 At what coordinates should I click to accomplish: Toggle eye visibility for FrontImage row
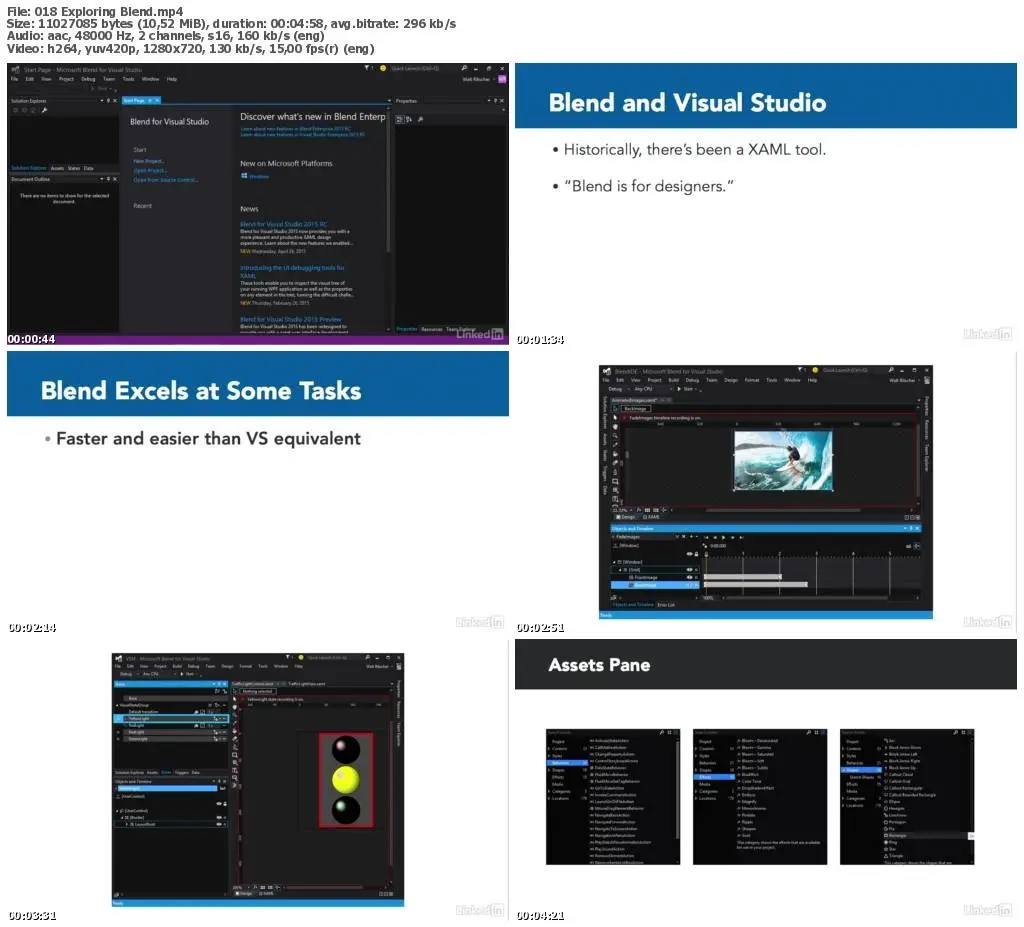point(689,577)
